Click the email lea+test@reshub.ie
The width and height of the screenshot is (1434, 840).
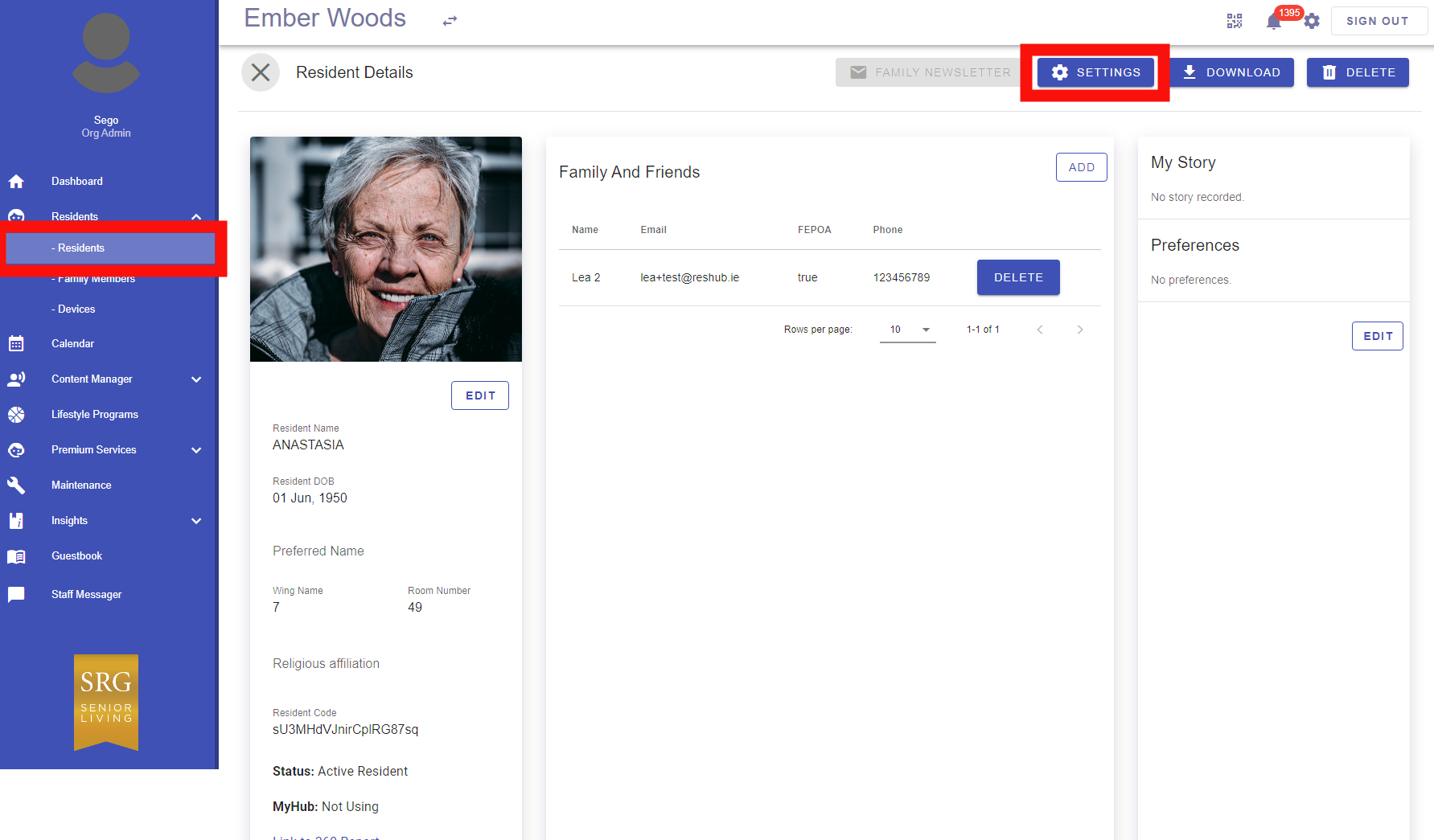pyautogui.click(x=690, y=277)
